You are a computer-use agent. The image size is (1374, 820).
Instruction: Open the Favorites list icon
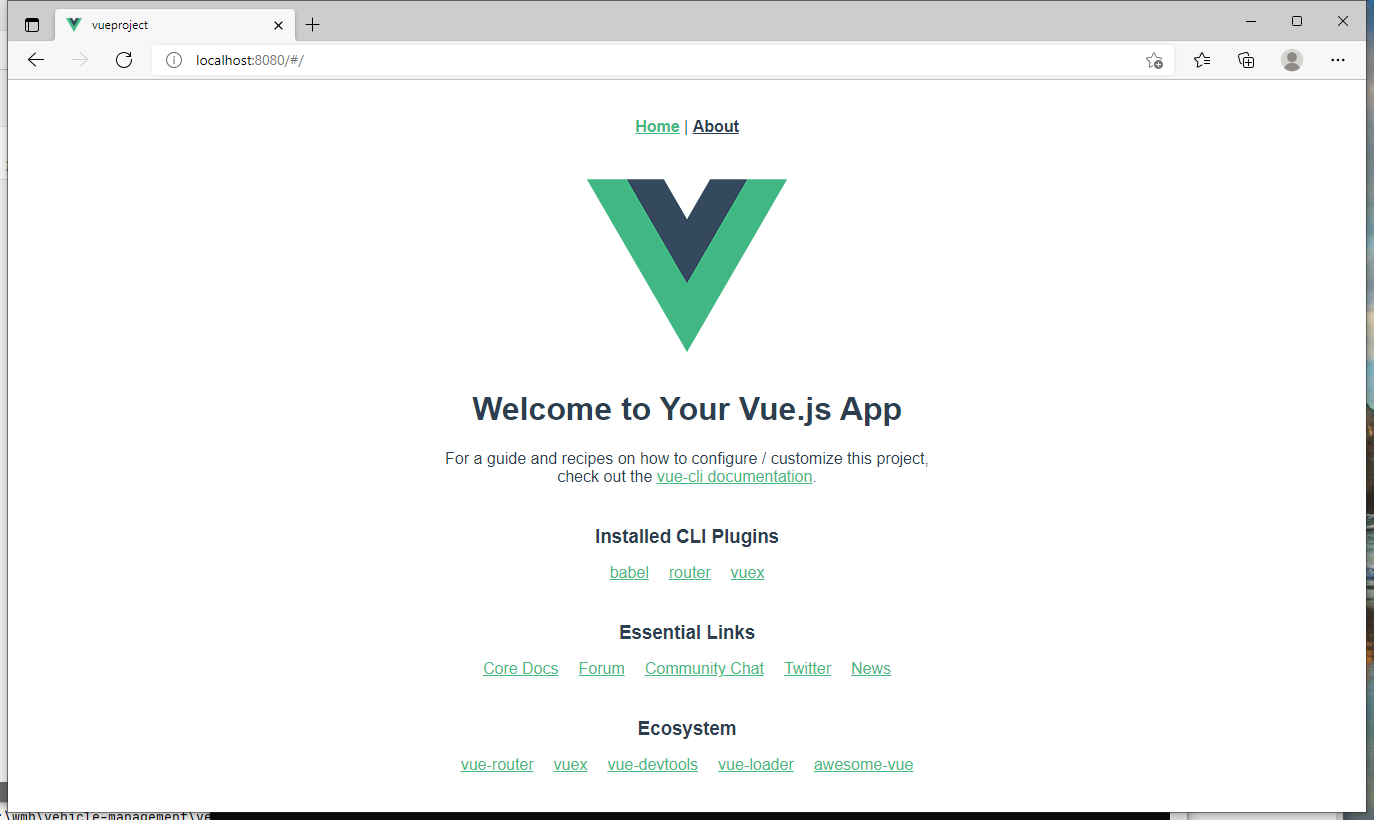coord(1202,60)
